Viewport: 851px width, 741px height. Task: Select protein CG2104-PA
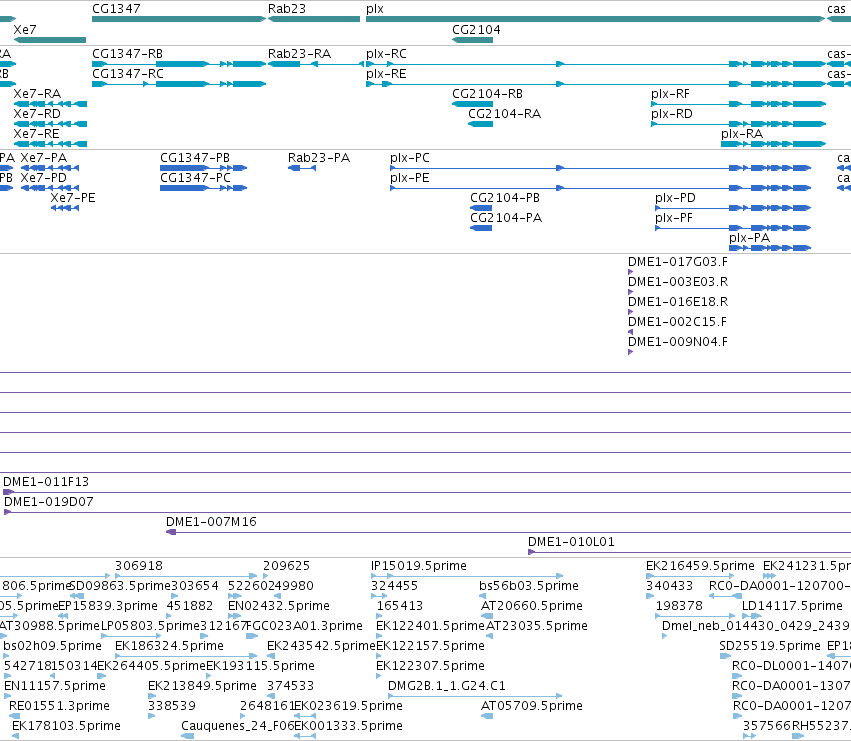[481, 228]
